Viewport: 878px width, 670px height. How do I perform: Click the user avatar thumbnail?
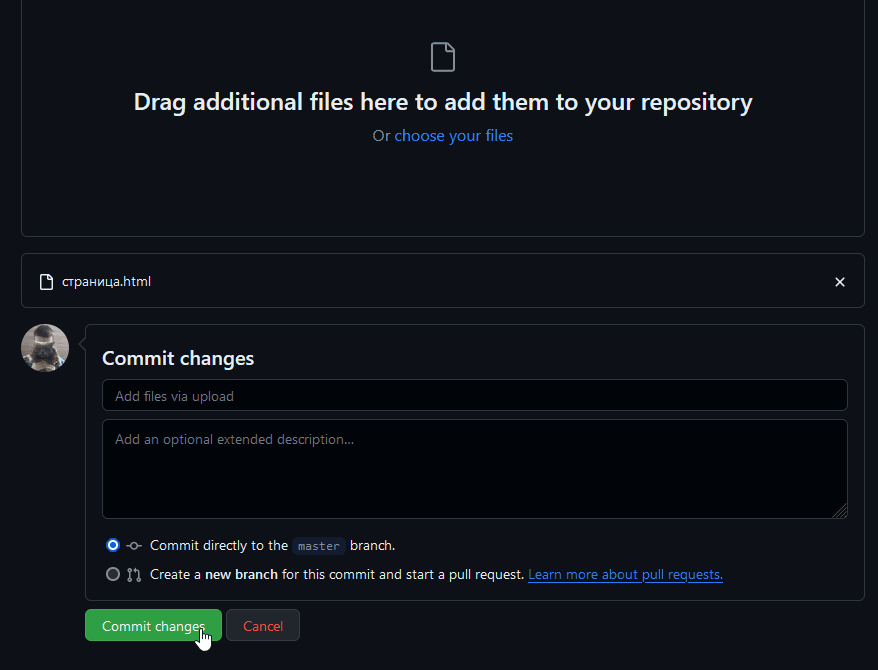[x=45, y=348]
